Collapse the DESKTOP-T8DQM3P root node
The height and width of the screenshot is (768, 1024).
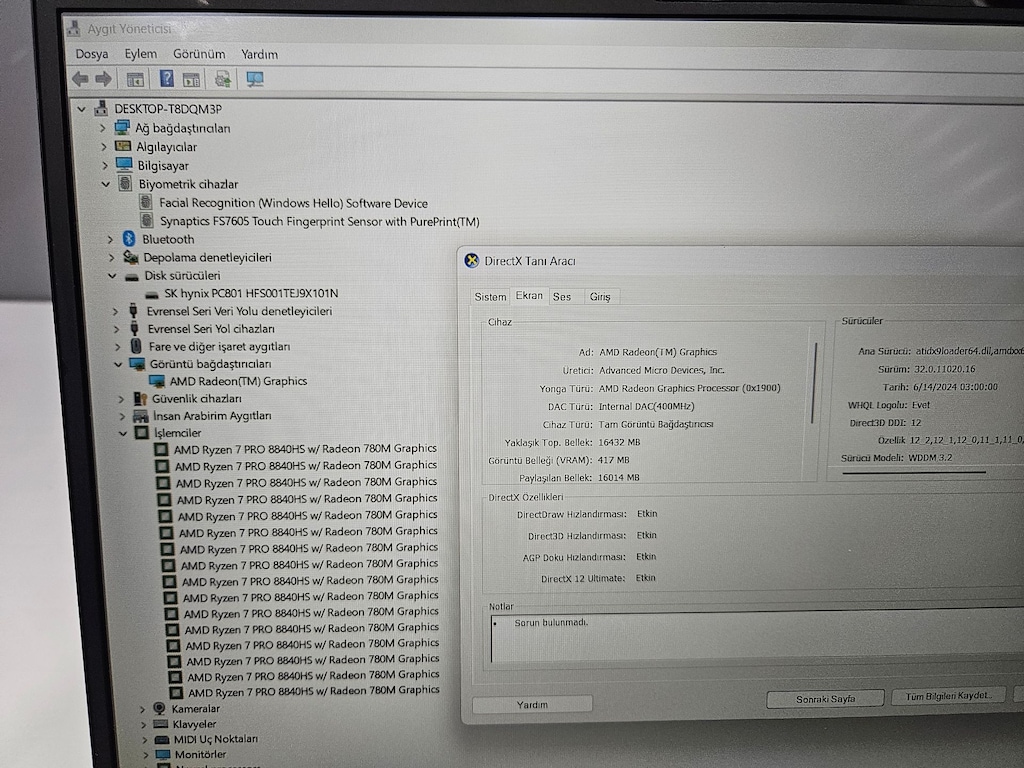[x=81, y=109]
